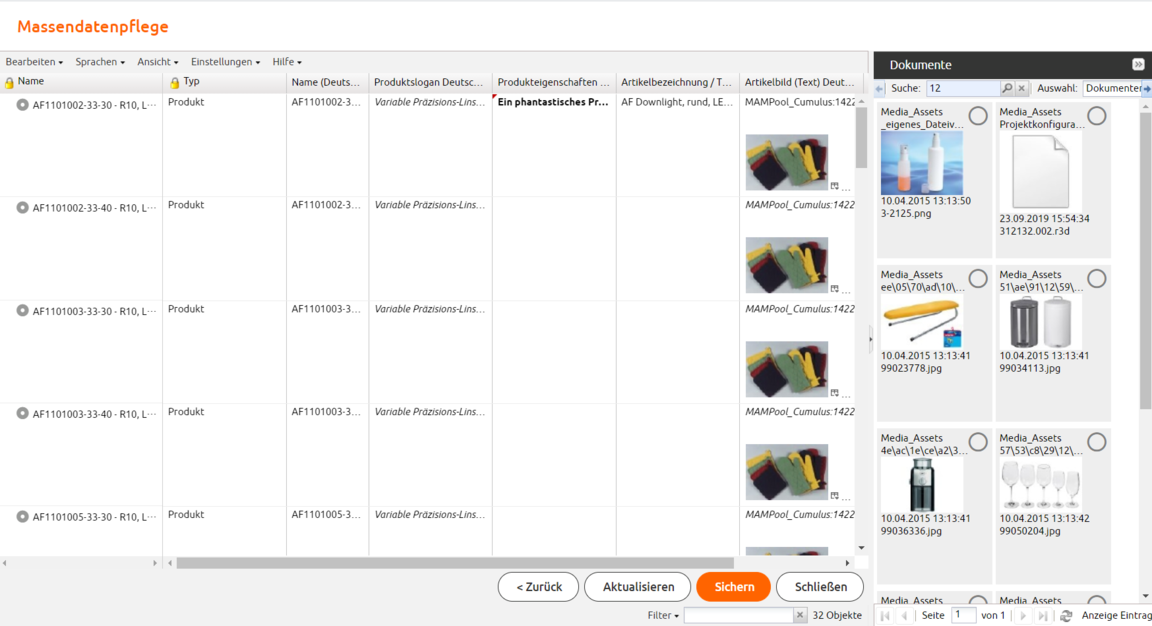Collapse the Dokumente panel with double-arrow icon

[x=1138, y=65]
